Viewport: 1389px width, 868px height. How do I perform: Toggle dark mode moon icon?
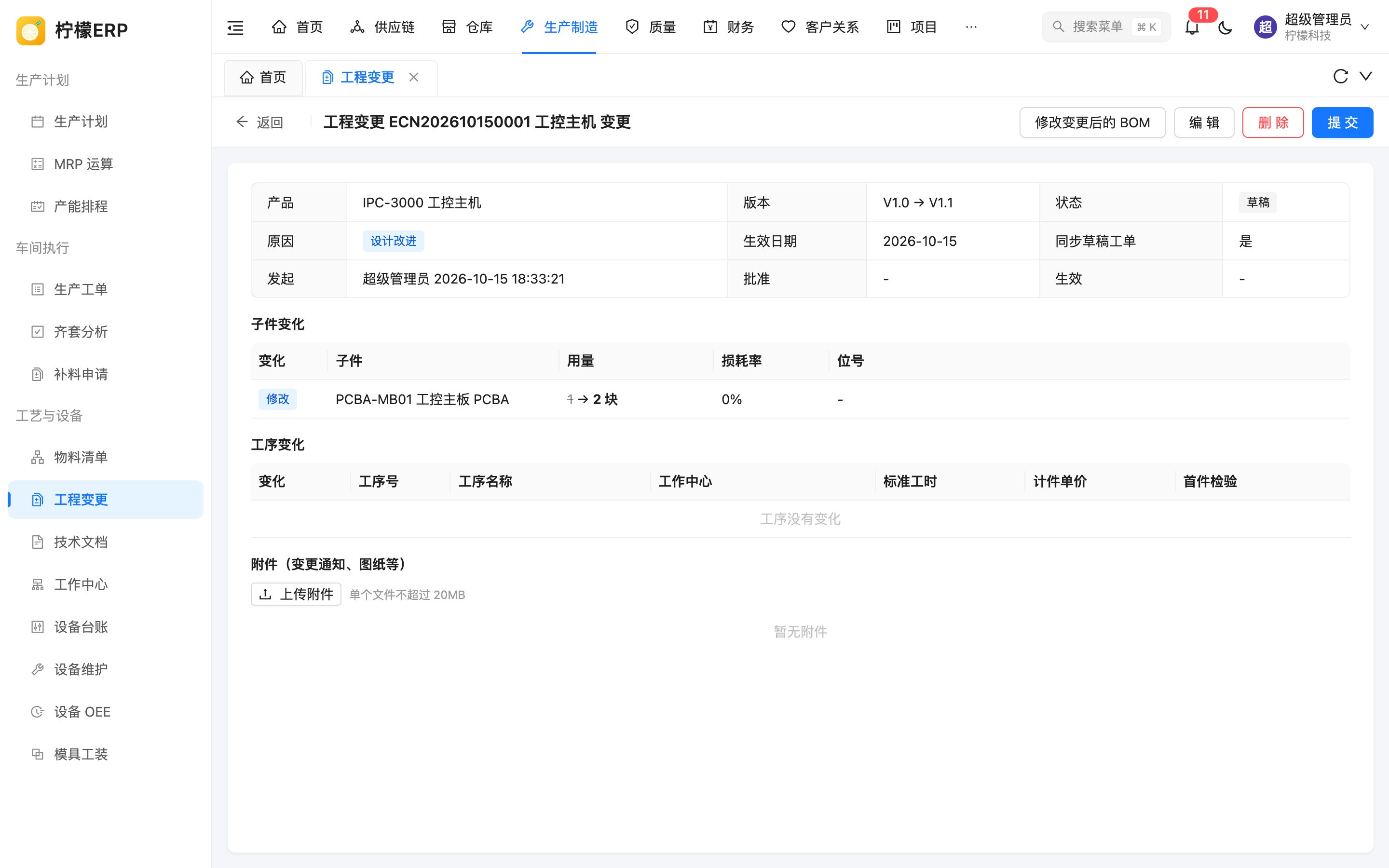(1225, 27)
